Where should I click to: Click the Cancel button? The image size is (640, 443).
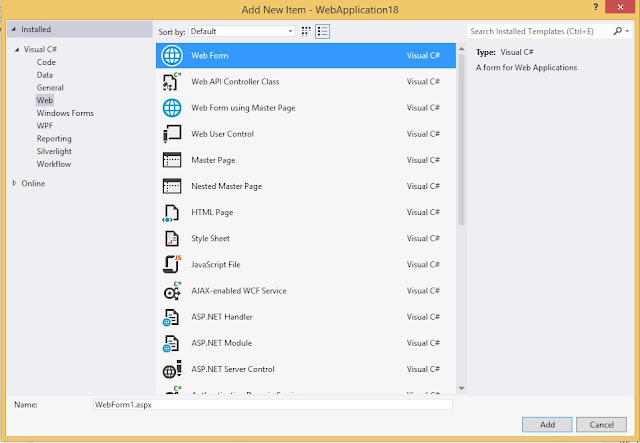point(601,425)
